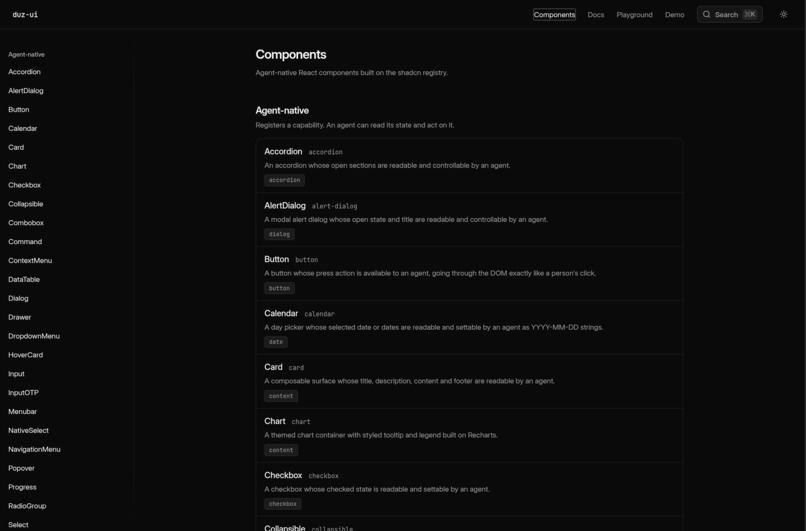The height and width of the screenshot is (531, 806).
Task: Select Menubar in the sidebar
Action: click(22, 411)
